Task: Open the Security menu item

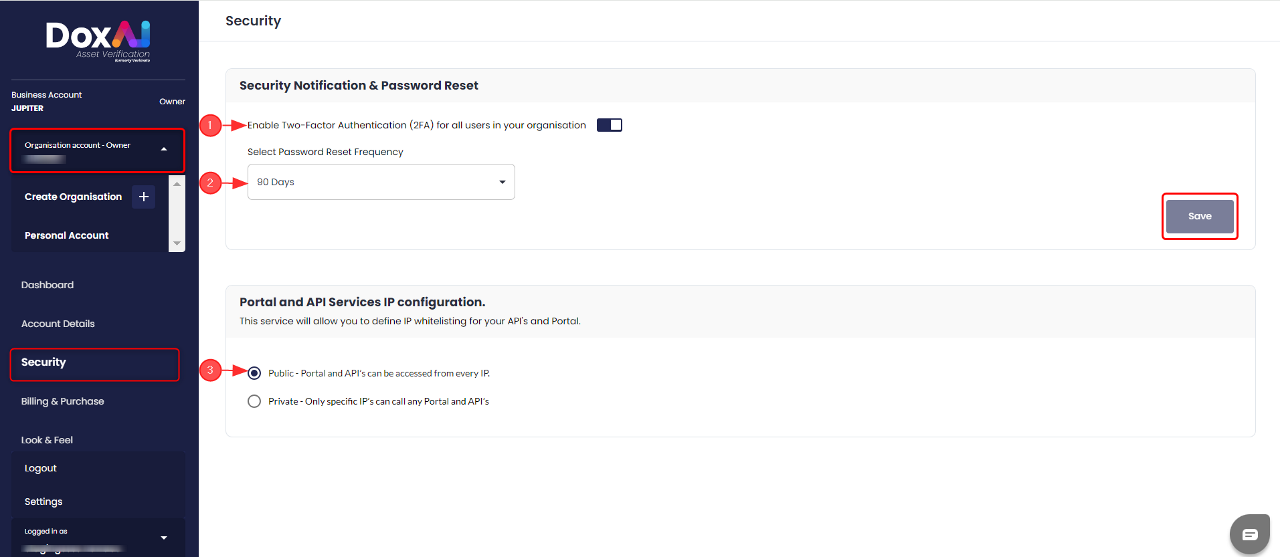Action: [44, 363]
